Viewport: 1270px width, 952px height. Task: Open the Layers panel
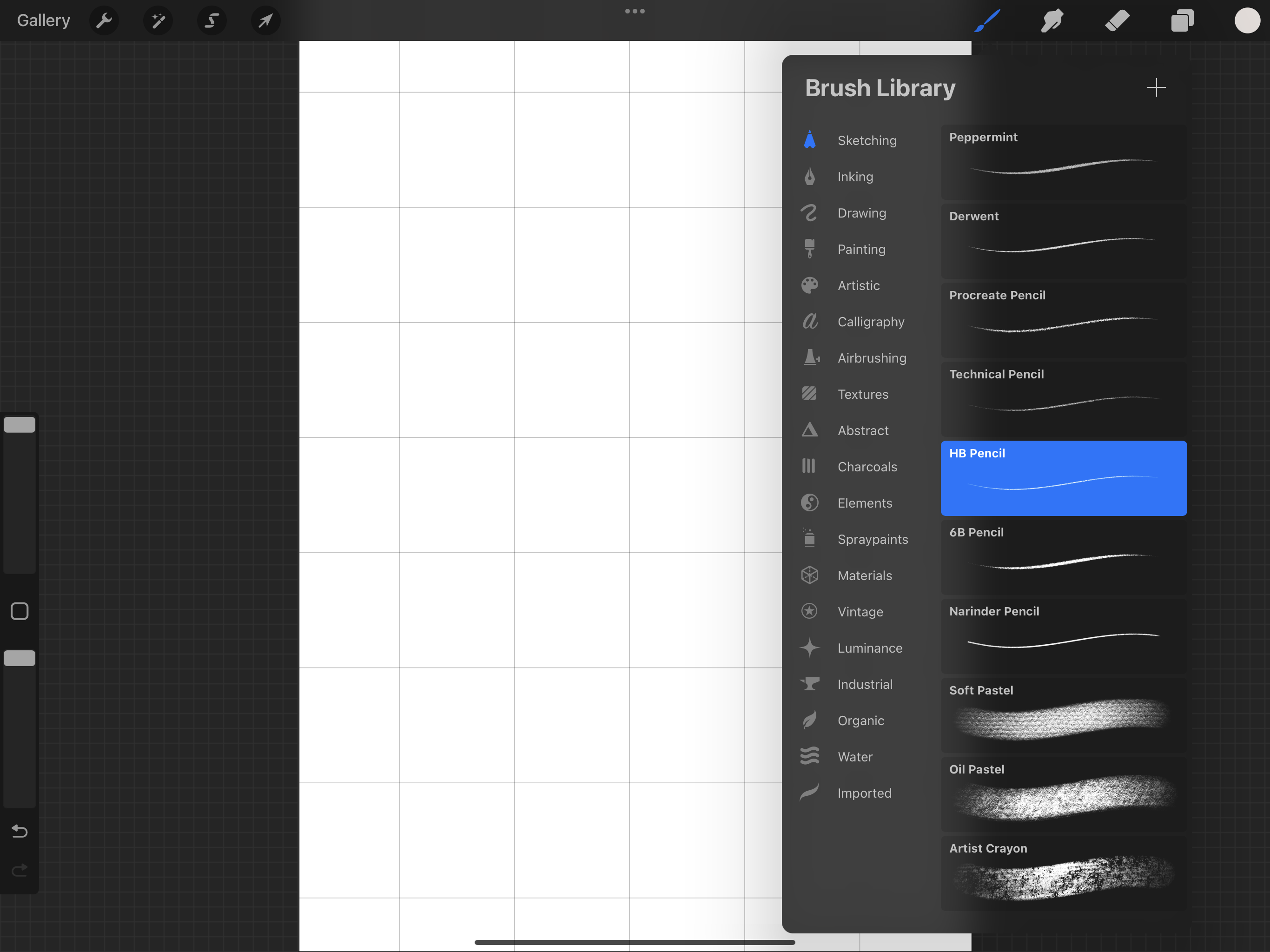[x=1182, y=20]
